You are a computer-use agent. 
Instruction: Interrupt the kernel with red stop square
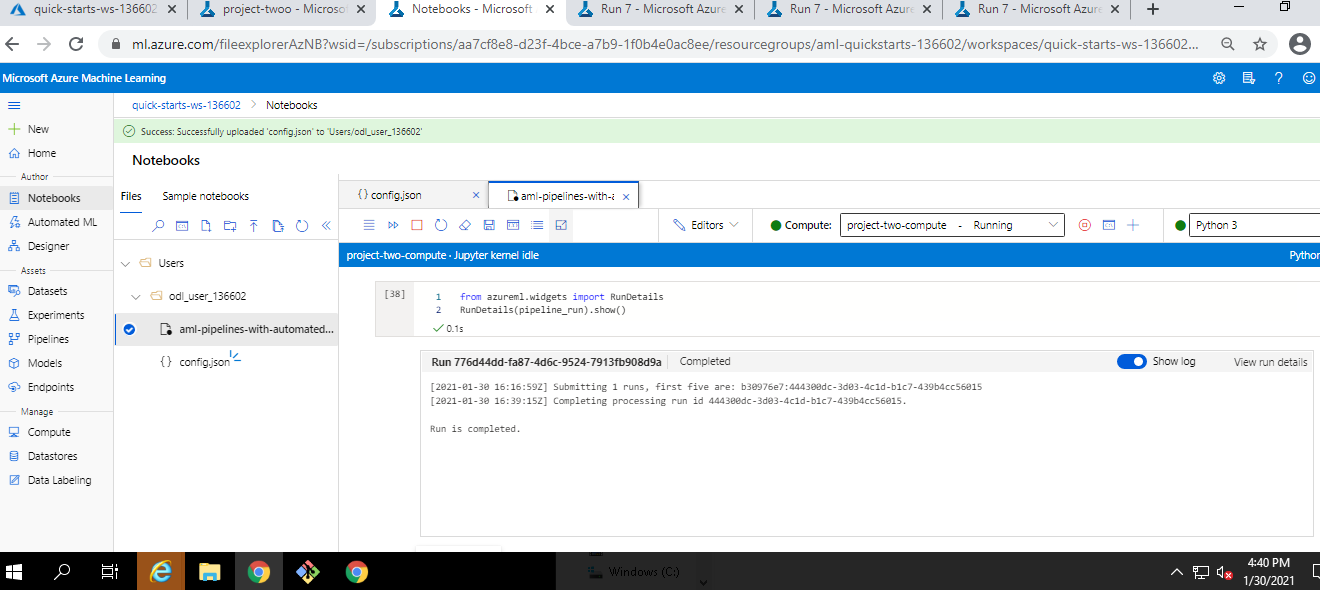417,225
